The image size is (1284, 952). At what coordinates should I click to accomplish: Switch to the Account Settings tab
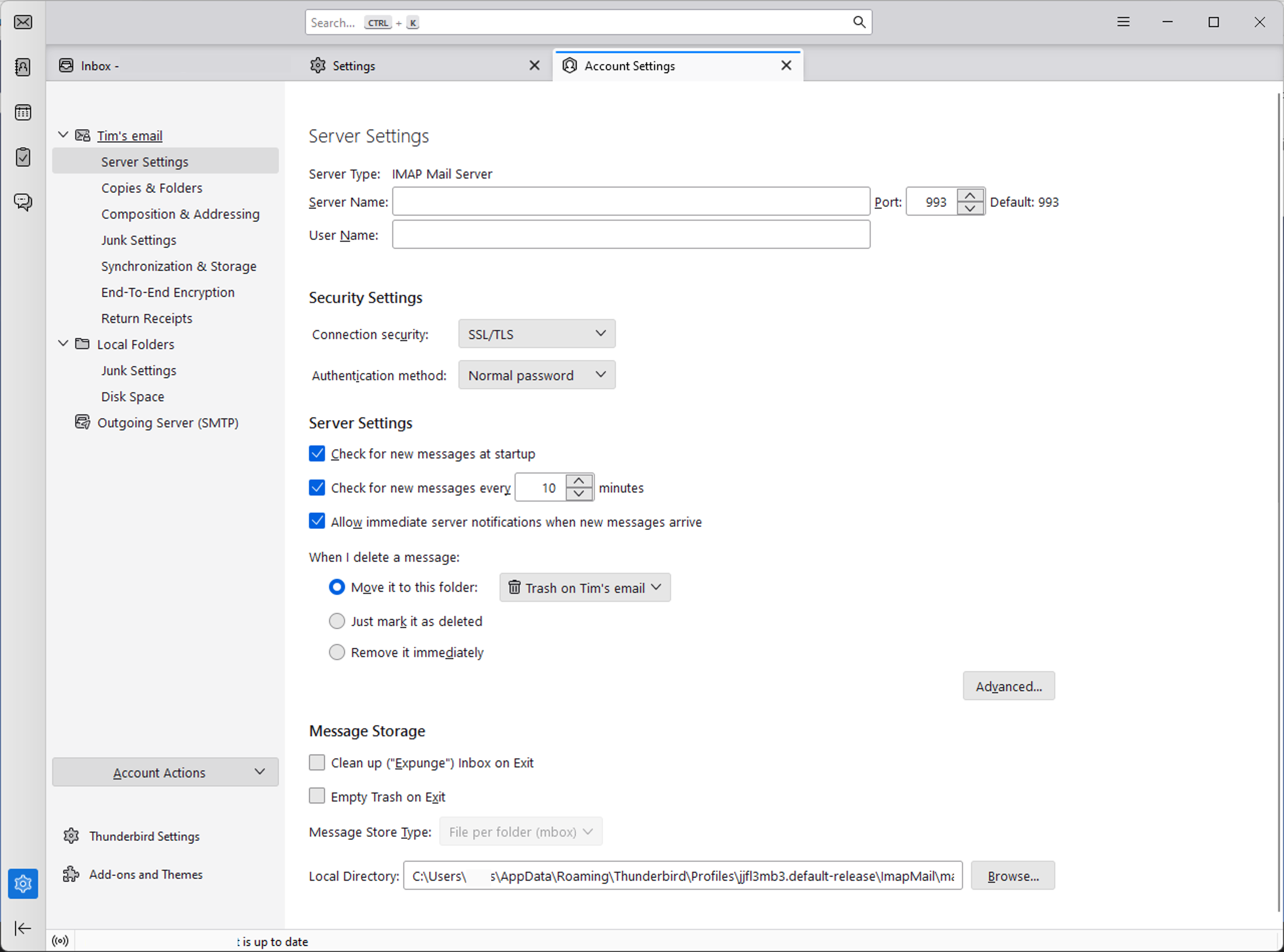(x=678, y=66)
